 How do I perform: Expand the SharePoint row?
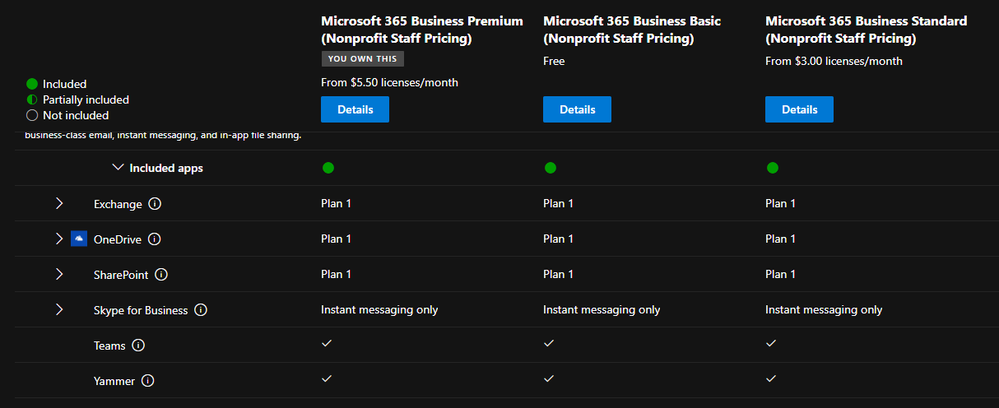(x=59, y=274)
